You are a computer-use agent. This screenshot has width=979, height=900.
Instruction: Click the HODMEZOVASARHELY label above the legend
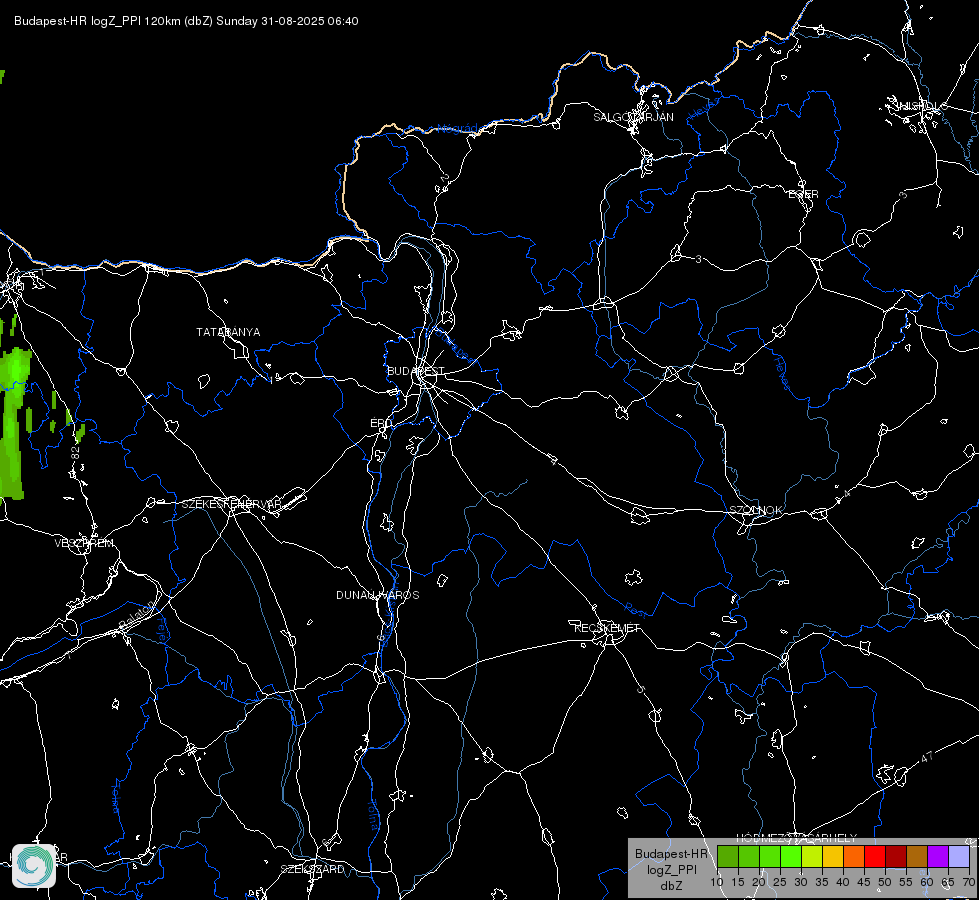pyautogui.click(x=797, y=838)
